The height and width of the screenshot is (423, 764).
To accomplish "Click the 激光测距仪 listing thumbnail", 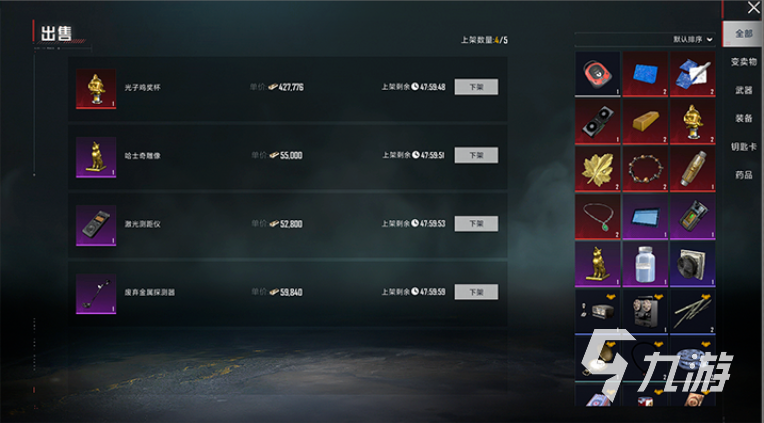I will point(96,225).
